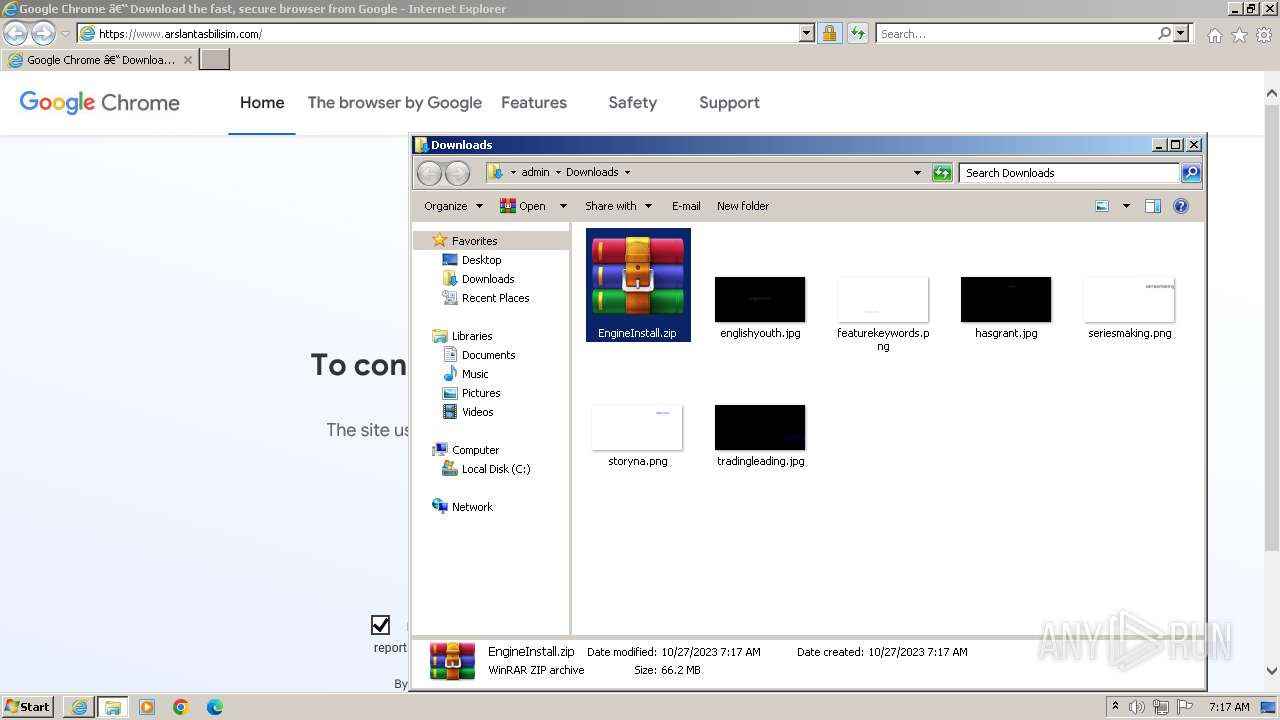This screenshot has width=1280, height=720.
Task: Toggle the preview pane icon
Action: click(x=1153, y=206)
